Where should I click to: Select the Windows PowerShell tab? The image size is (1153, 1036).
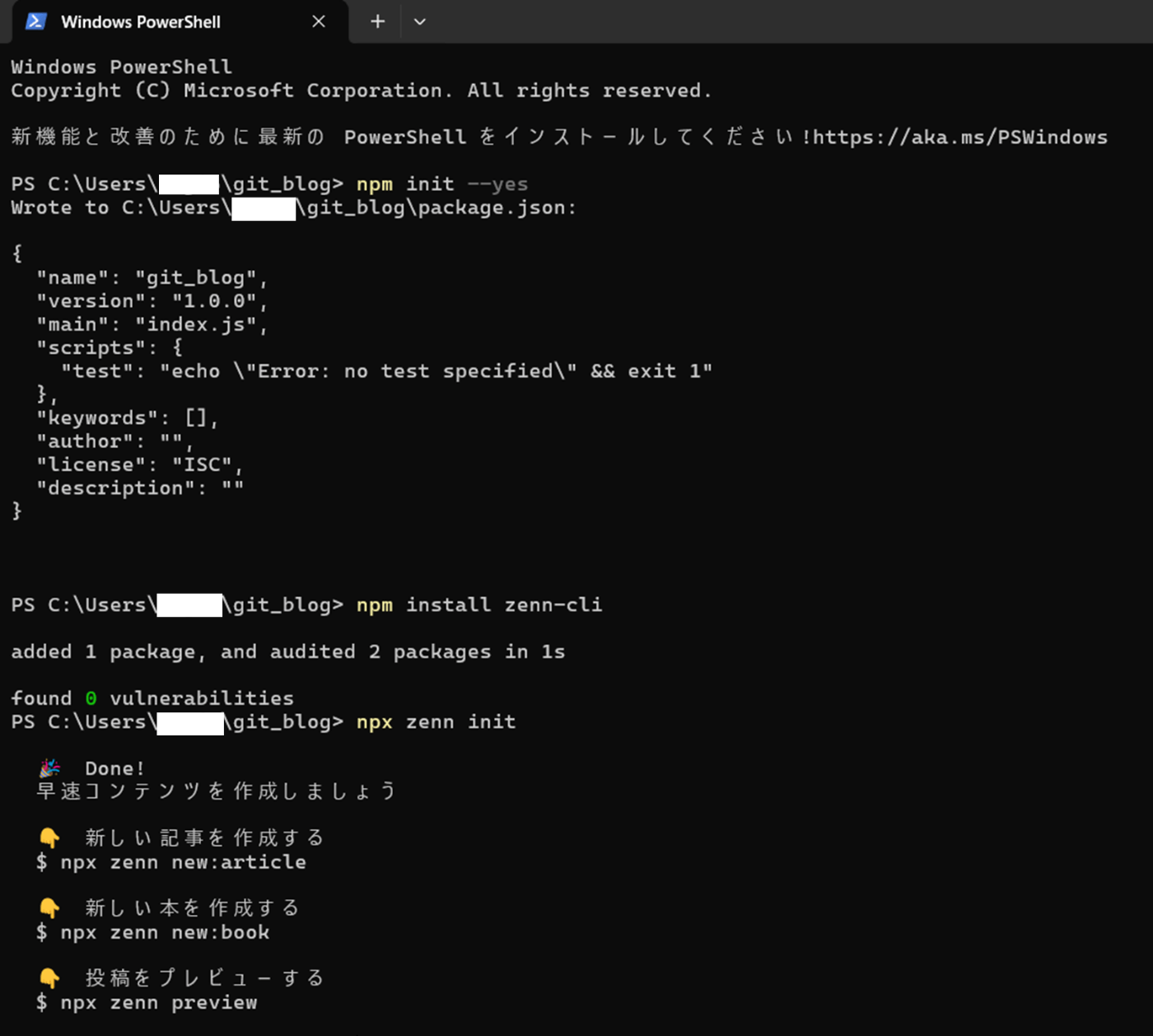click(180, 22)
